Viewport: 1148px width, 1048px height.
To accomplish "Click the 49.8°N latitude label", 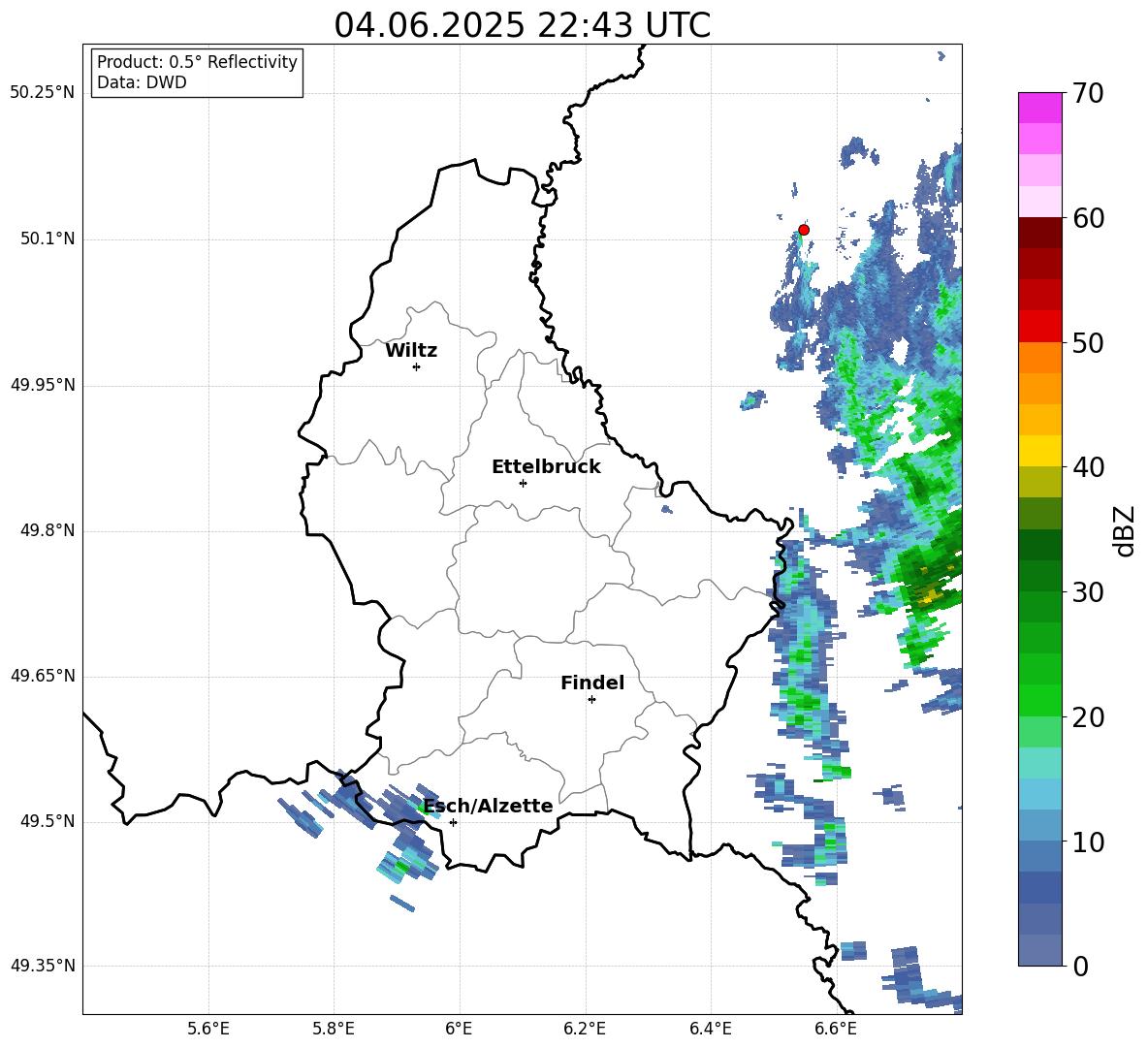I will coord(47,530).
